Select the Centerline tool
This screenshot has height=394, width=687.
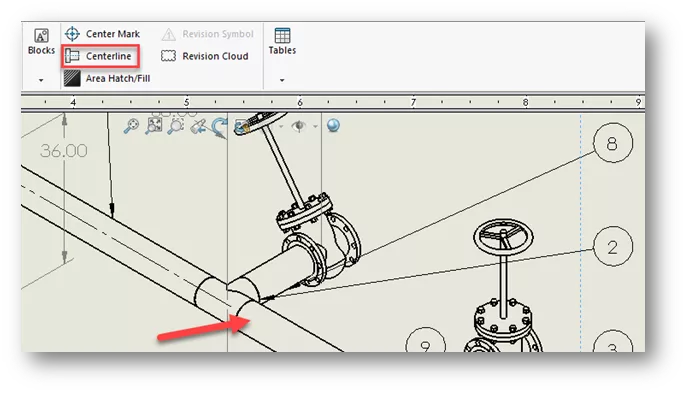click(101, 56)
